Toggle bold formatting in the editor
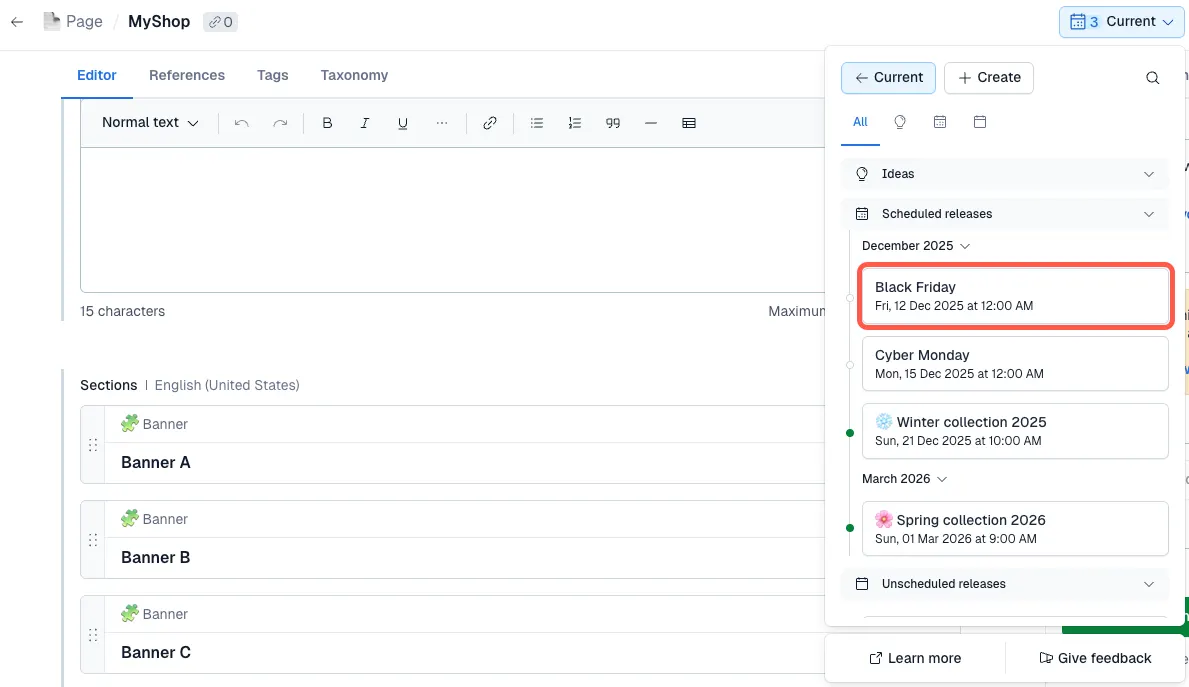This screenshot has height=687, width=1189. pyautogui.click(x=327, y=122)
